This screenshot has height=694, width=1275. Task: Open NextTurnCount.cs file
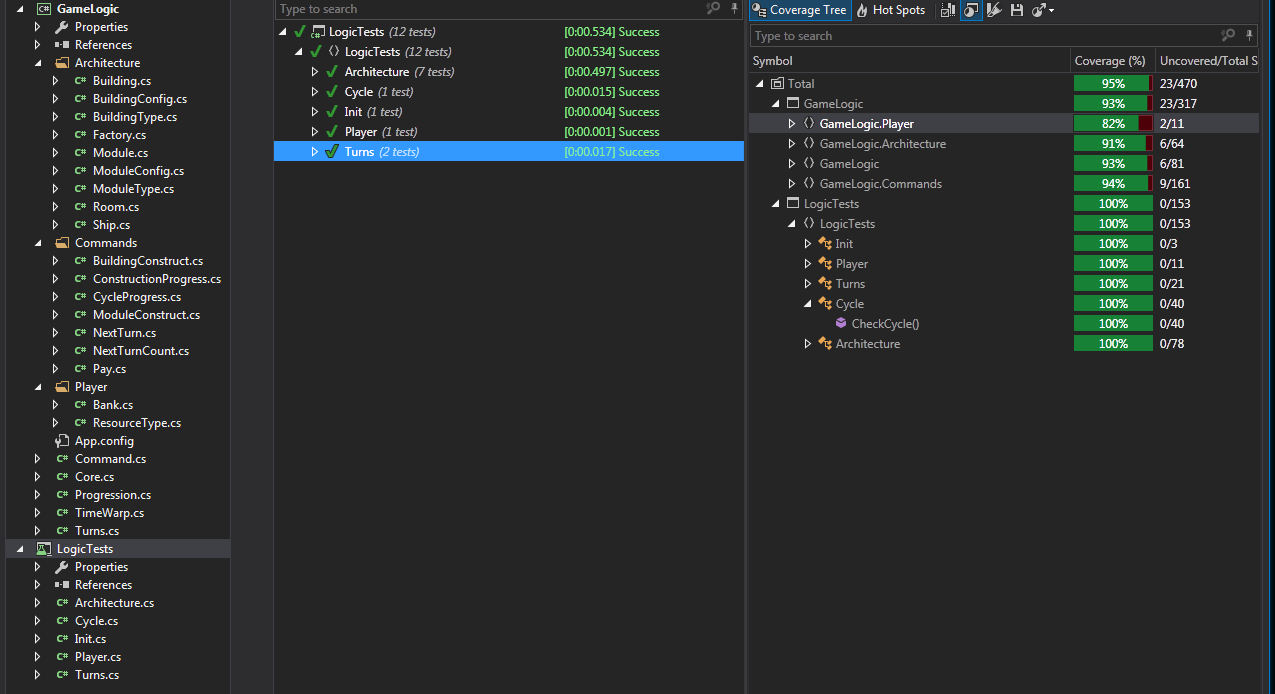(x=141, y=351)
